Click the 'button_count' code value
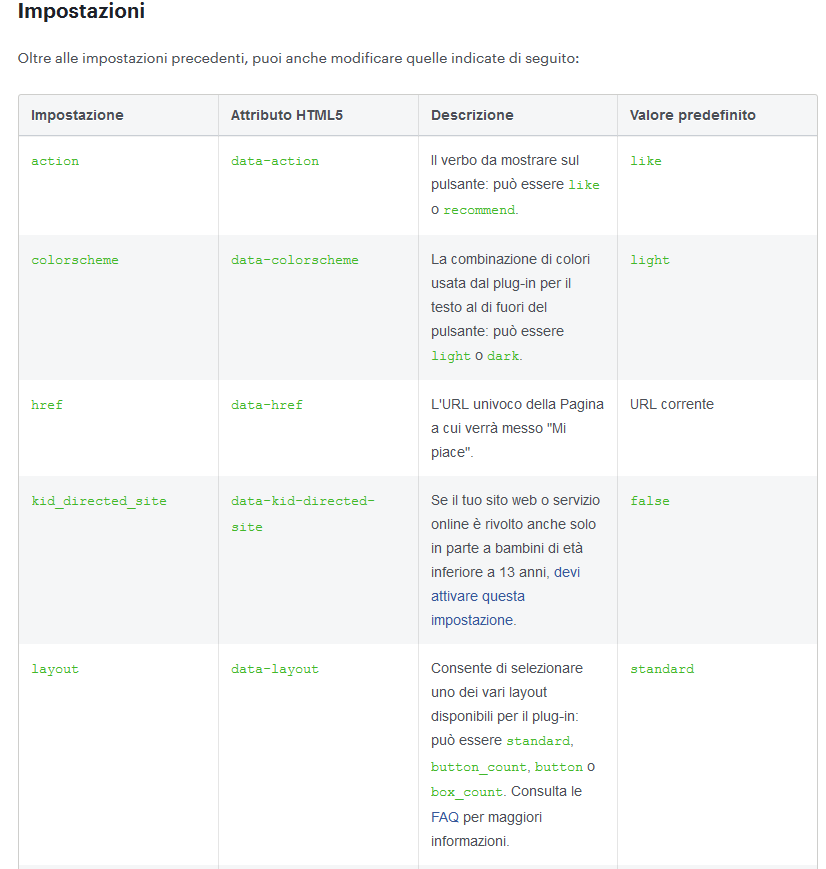826x869 pixels. [x=478, y=767]
